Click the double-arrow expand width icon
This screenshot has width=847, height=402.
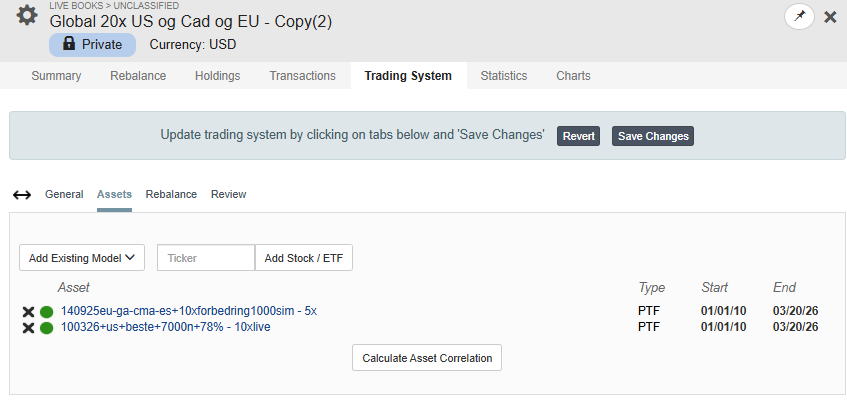pos(22,194)
